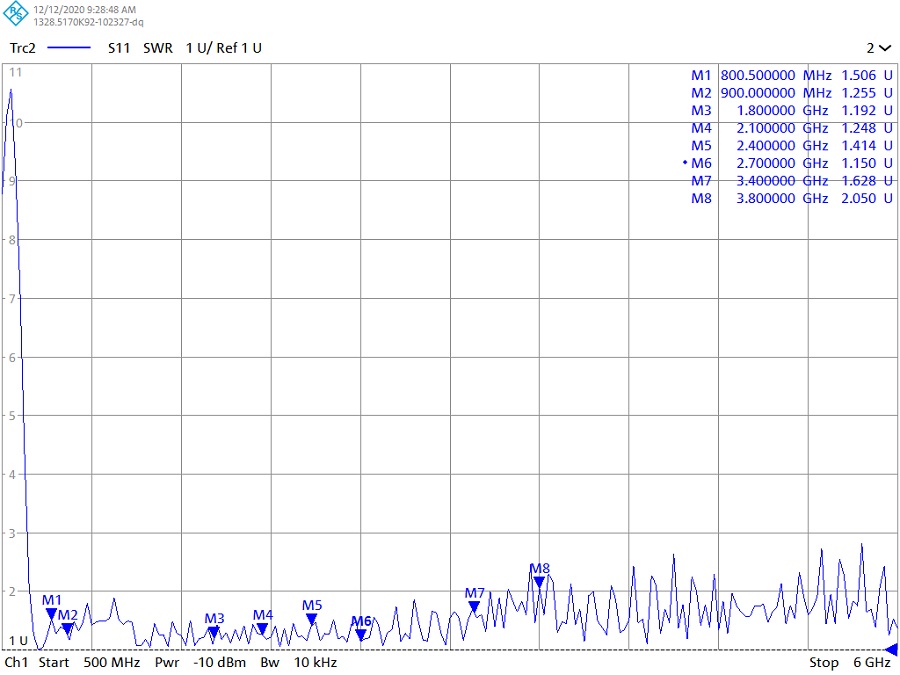Click the blue reference triangle at right edge
900x675 pixels.
(x=891, y=650)
